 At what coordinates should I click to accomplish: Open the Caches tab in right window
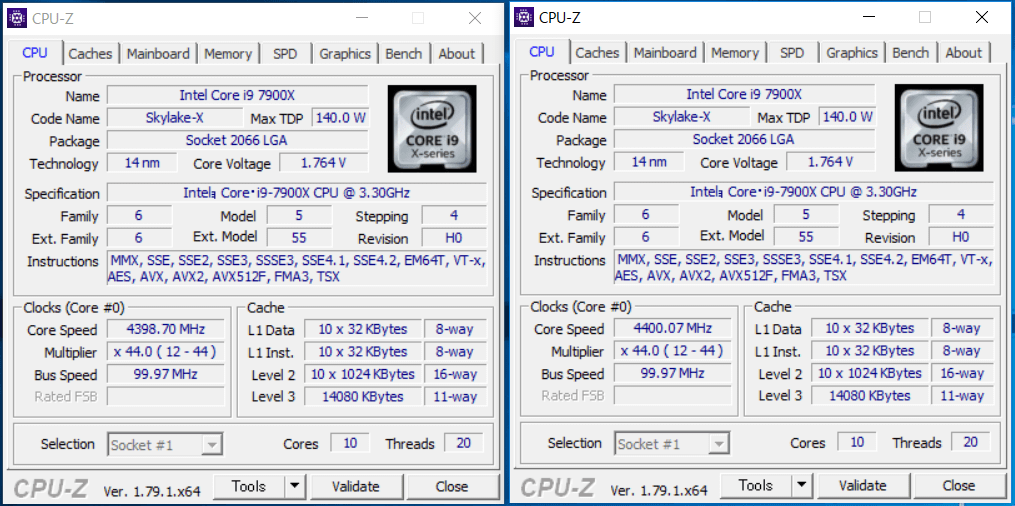[597, 53]
